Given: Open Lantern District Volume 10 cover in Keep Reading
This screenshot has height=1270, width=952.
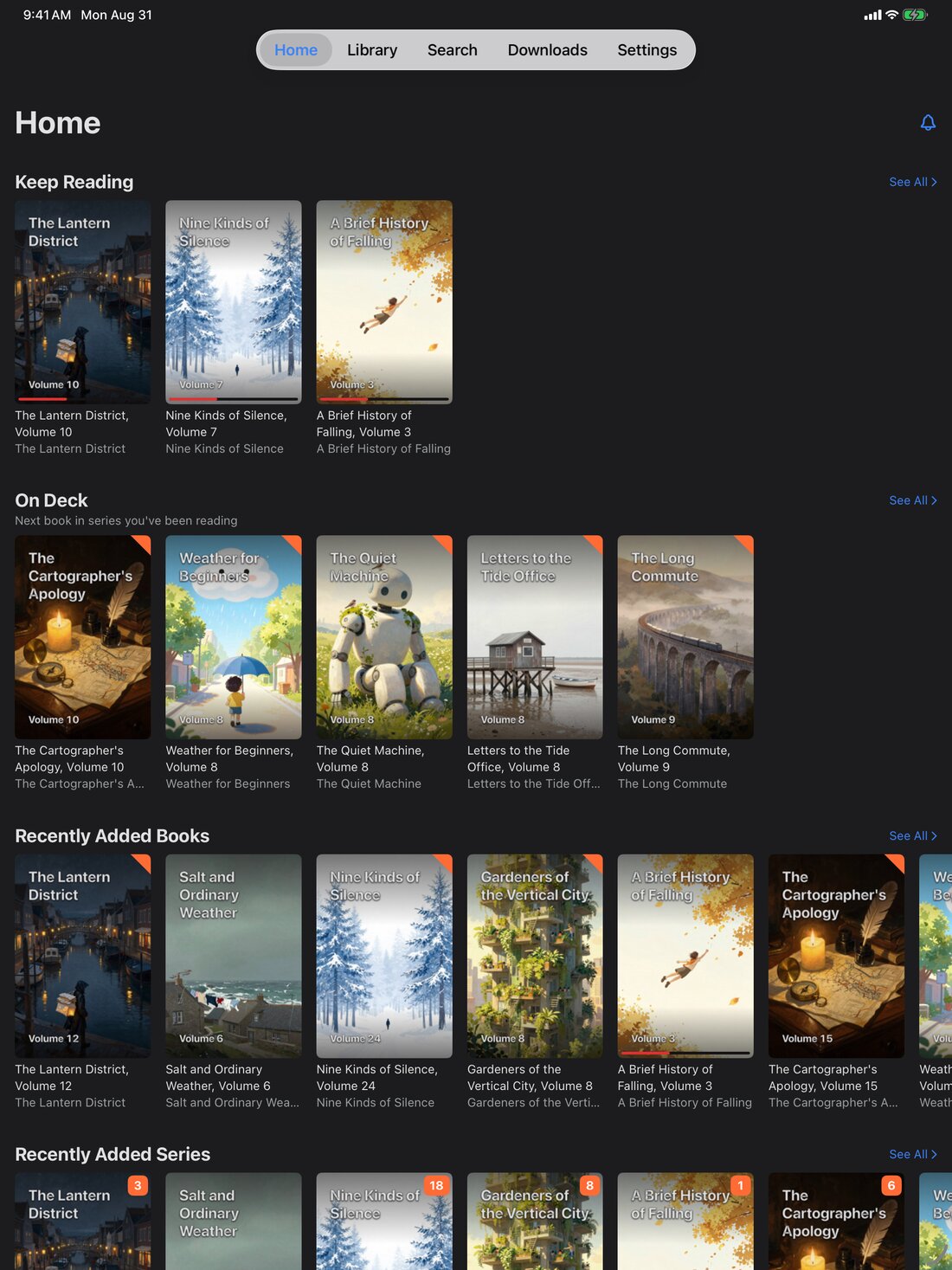Looking at the screenshot, I should tap(83, 302).
